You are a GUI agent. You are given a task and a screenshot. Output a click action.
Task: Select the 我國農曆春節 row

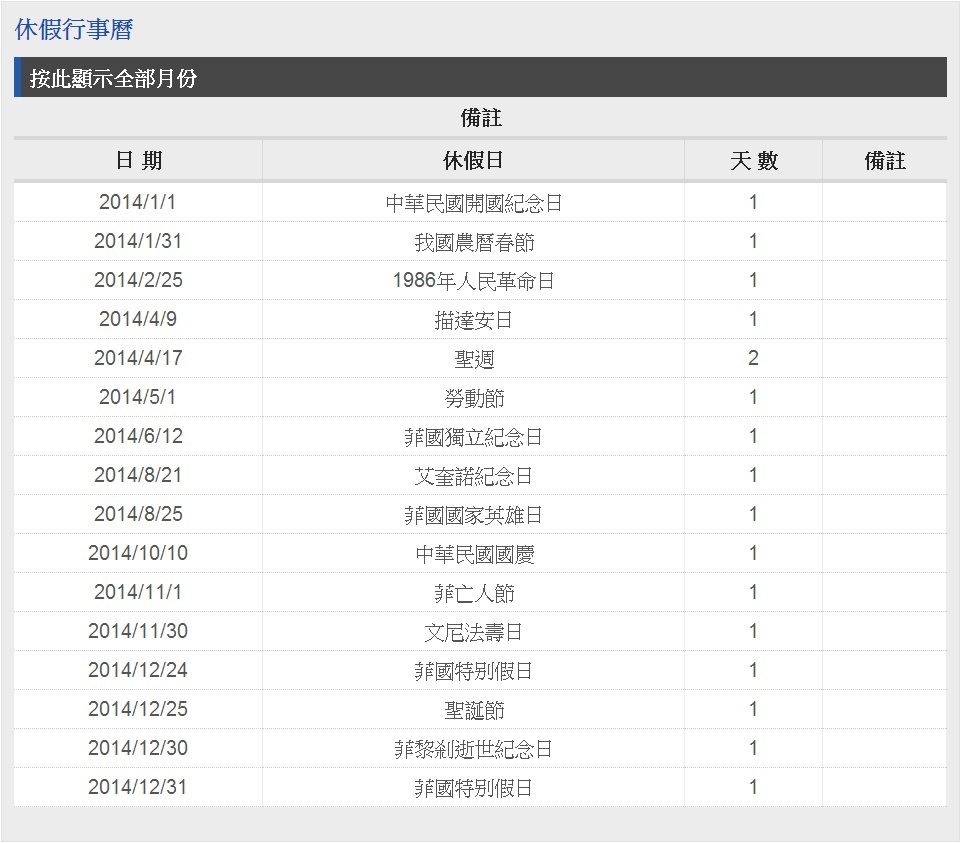[472, 240]
